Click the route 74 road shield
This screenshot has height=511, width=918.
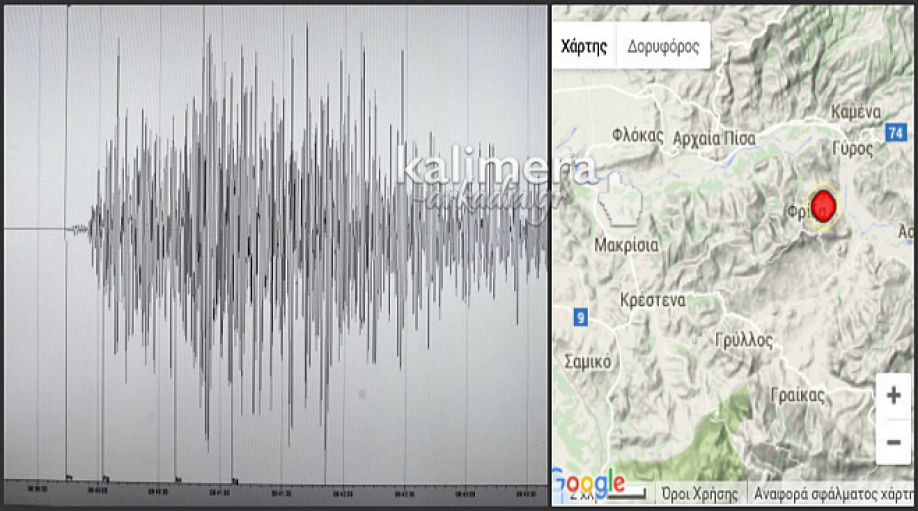point(896,131)
